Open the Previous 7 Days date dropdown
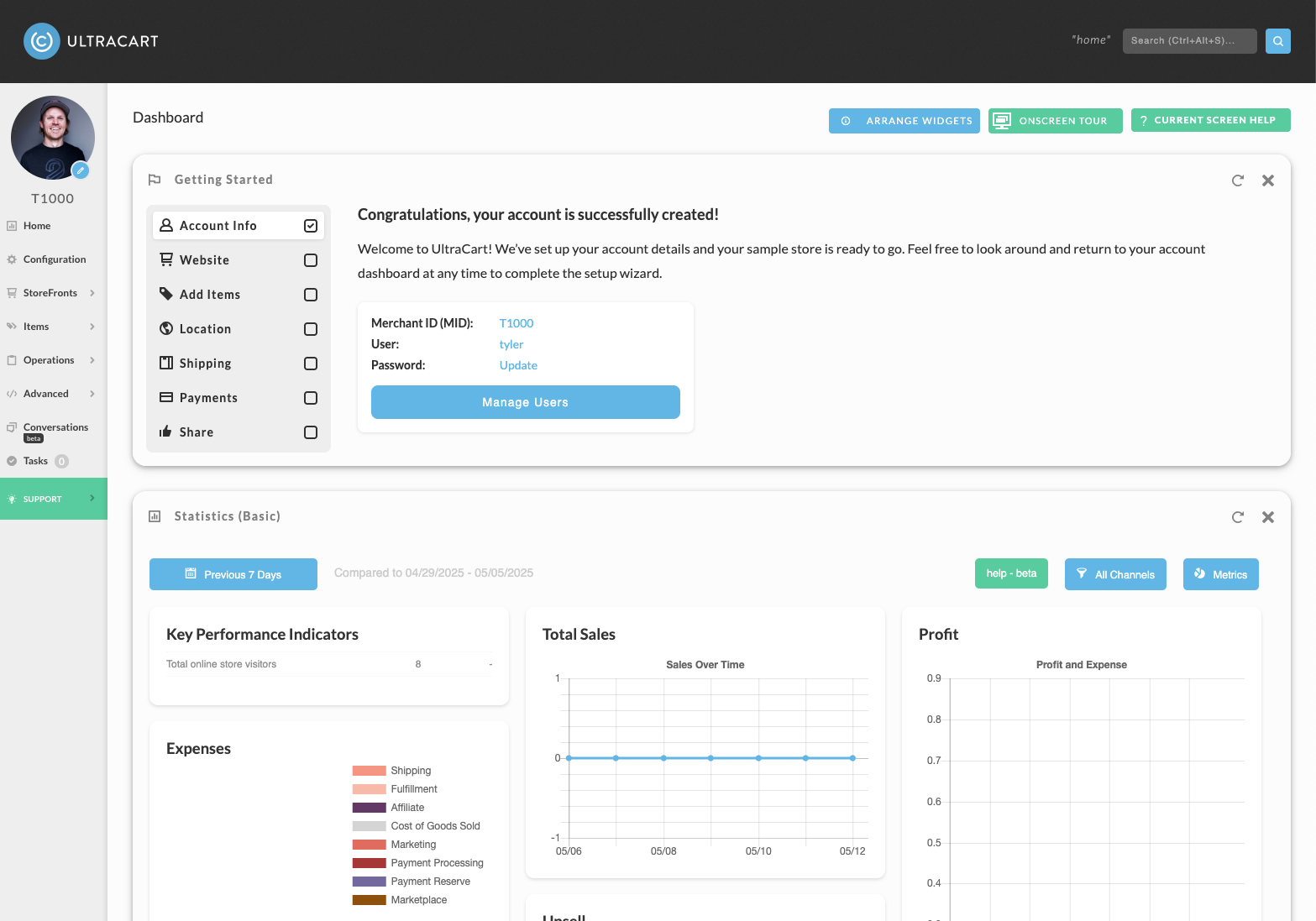 pyautogui.click(x=233, y=574)
